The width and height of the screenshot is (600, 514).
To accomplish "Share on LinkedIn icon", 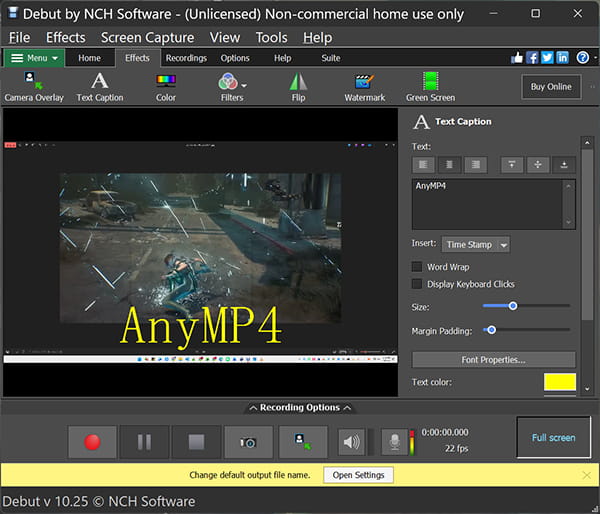I will click(562, 58).
